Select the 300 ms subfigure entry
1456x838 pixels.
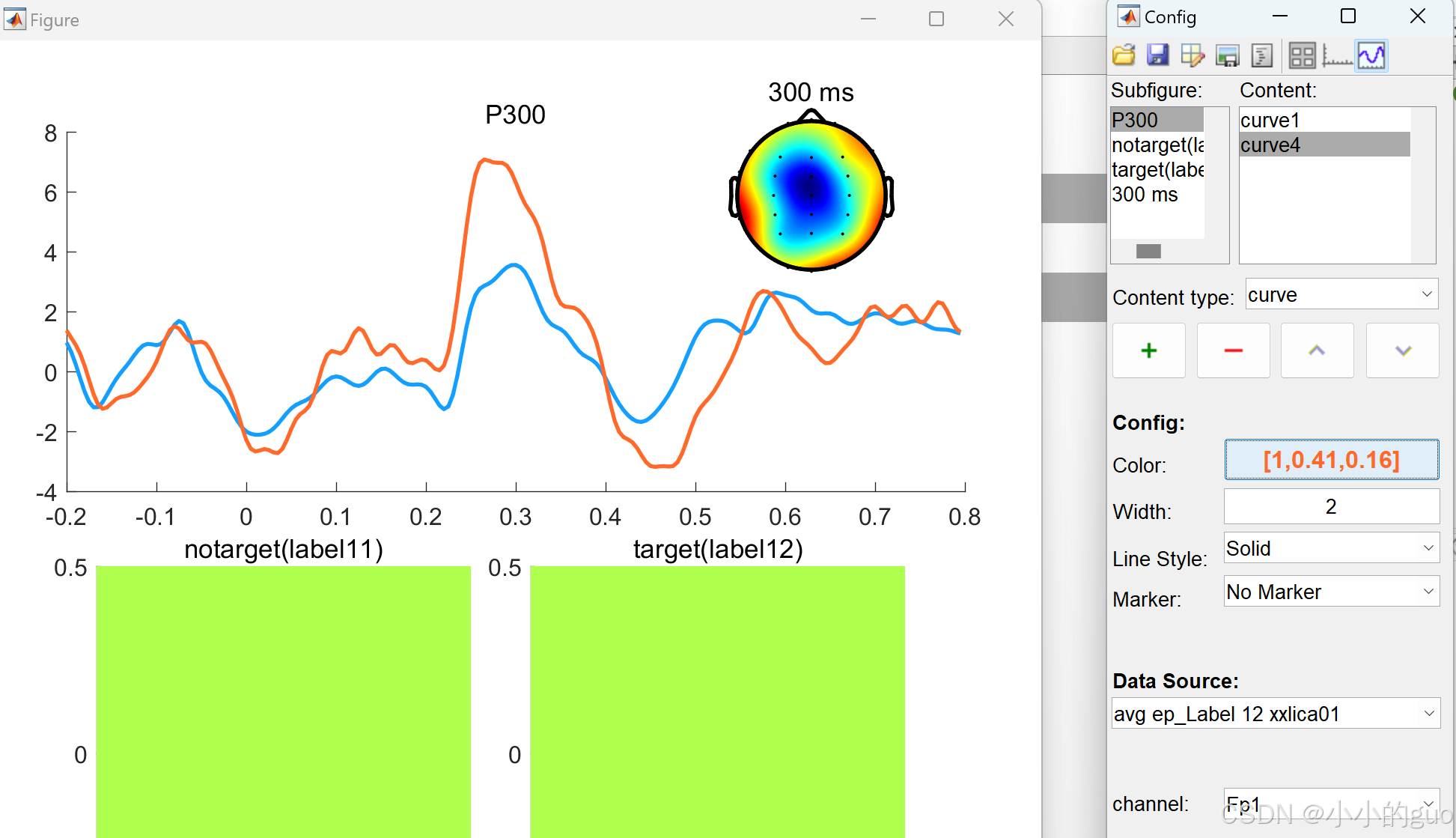coord(1157,194)
